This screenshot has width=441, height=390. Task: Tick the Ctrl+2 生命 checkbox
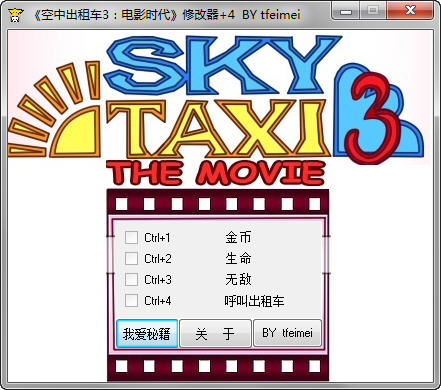(x=131, y=258)
